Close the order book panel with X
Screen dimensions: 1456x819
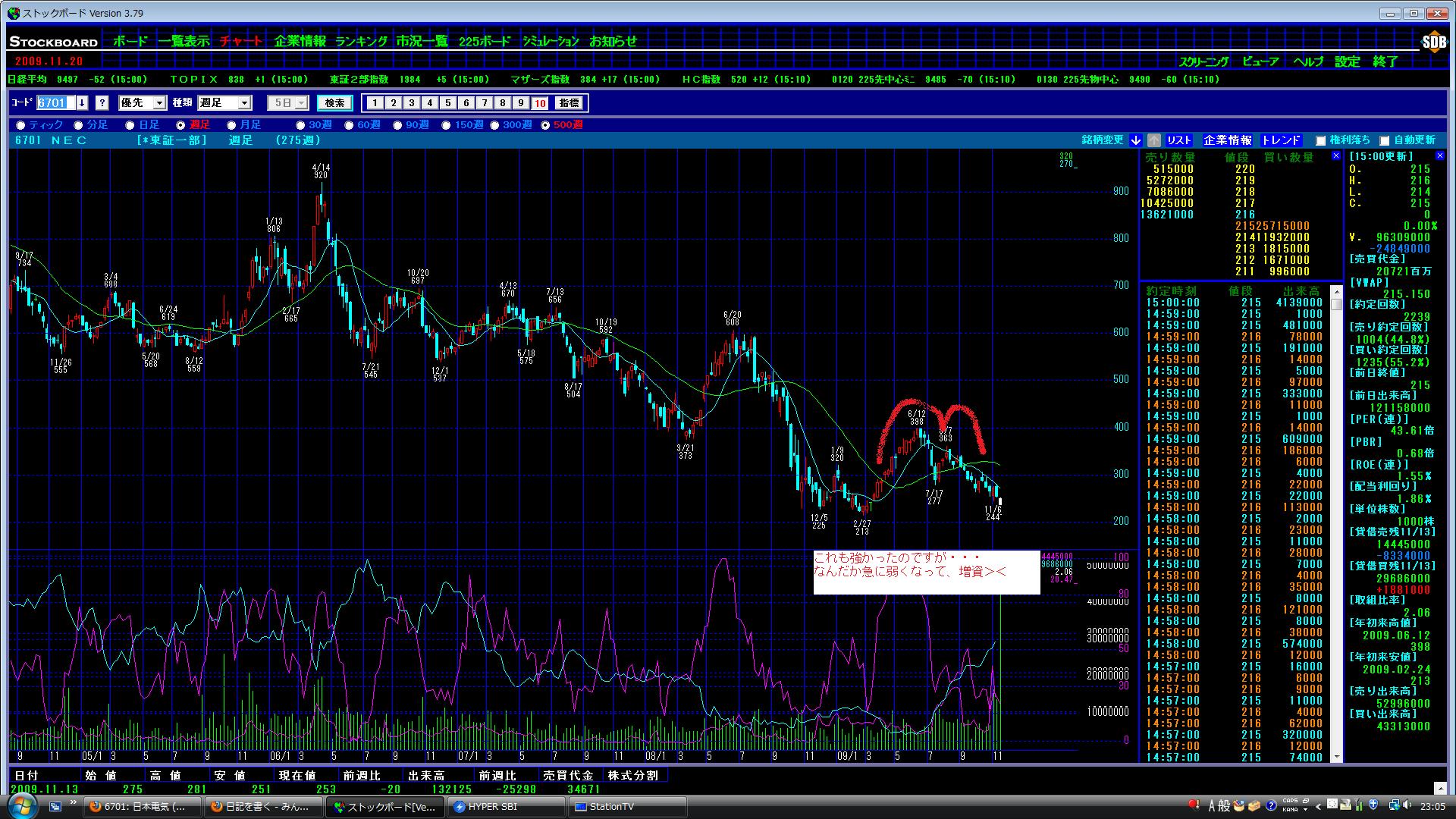pyautogui.click(x=1335, y=155)
